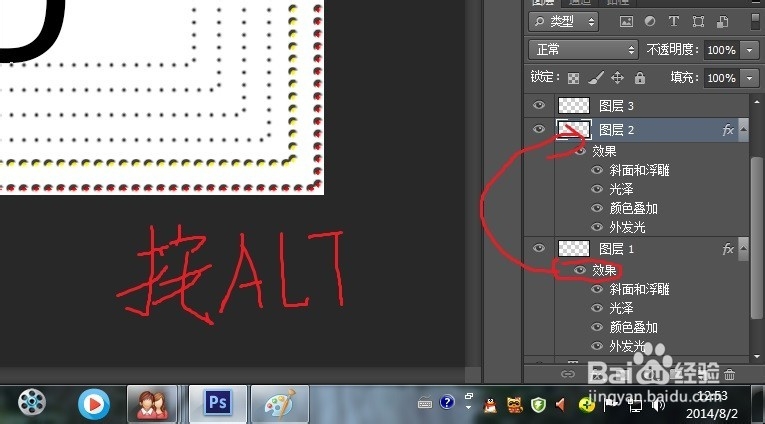
Task: Open the 正常 blend mode dropdown
Action: tap(584, 50)
